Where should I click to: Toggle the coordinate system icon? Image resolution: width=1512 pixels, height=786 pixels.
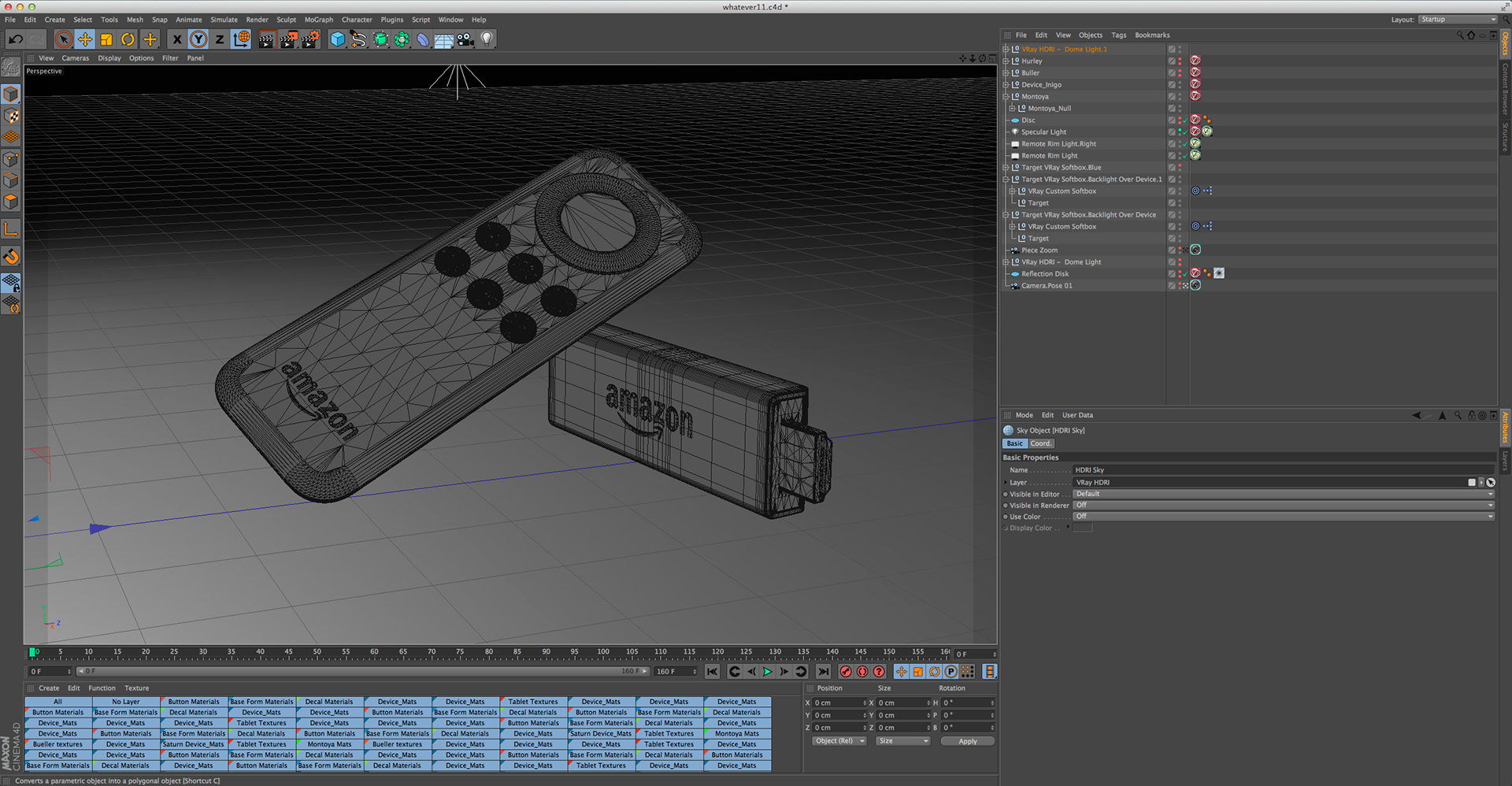(x=242, y=39)
